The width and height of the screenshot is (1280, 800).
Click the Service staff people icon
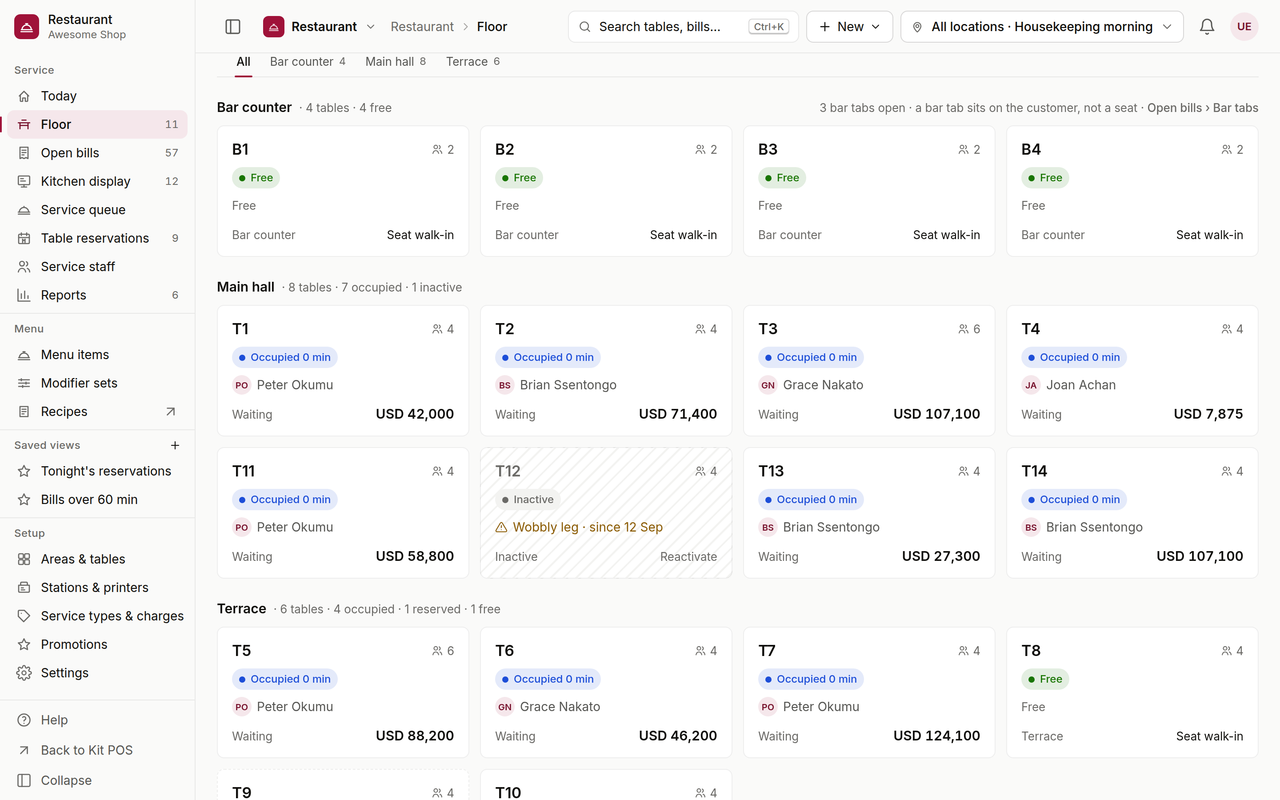click(24, 267)
